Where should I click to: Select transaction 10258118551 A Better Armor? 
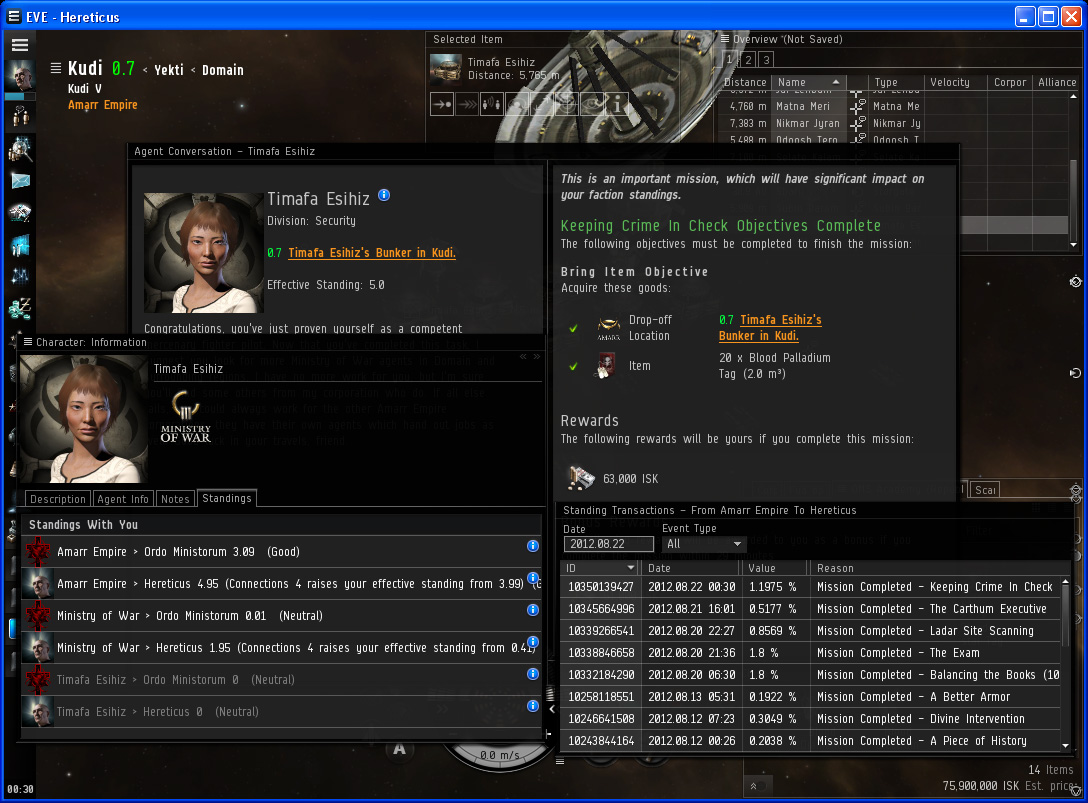pyautogui.click(x=810, y=697)
